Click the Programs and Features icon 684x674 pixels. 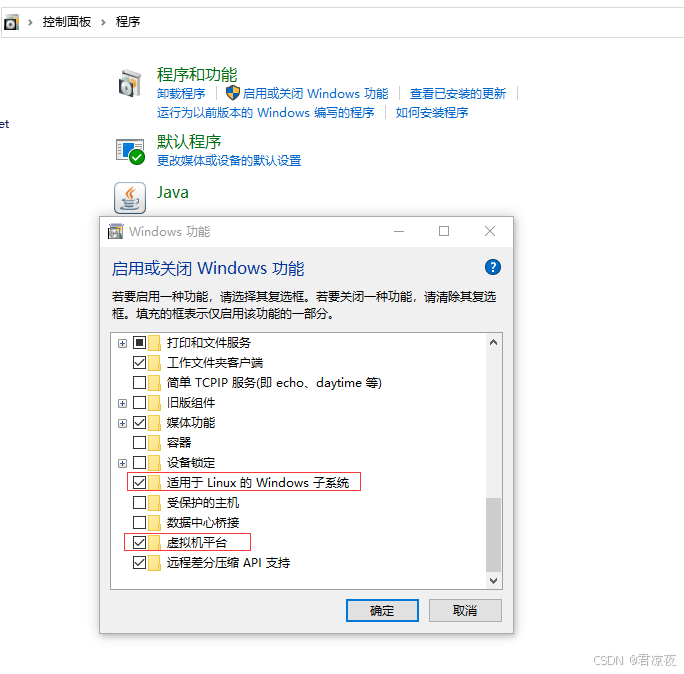click(x=130, y=84)
